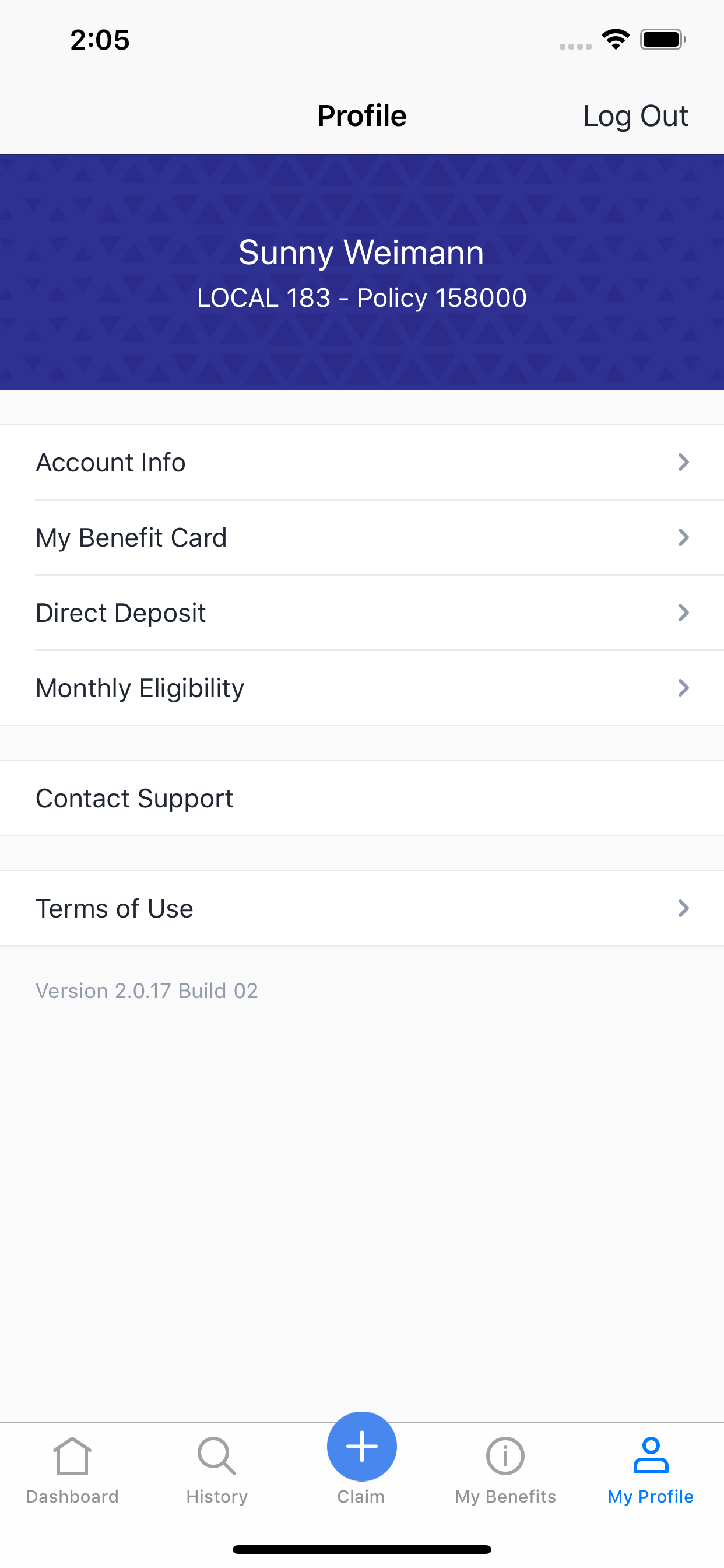Select the My Profile person icon
The width and height of the screenshot is (724, 1568).
pos(651,1455)
